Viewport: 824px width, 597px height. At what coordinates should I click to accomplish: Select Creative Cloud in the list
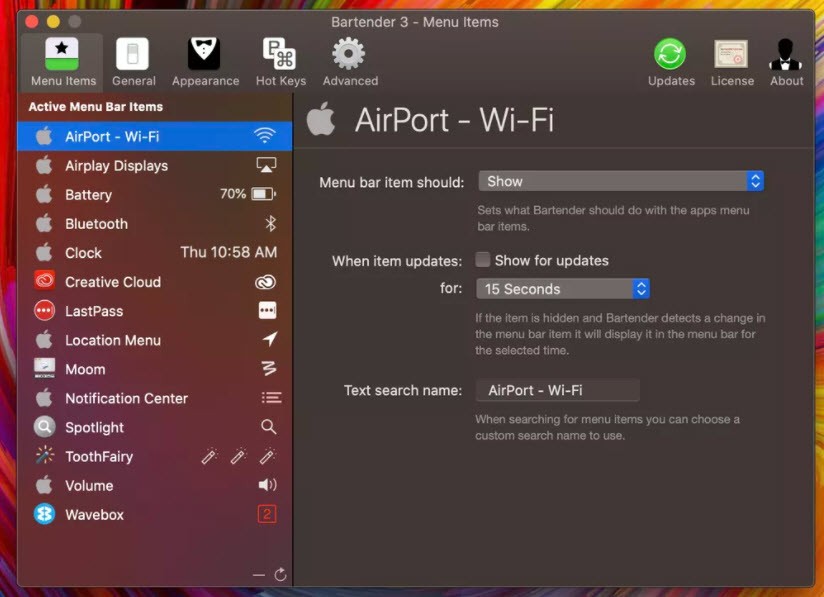click(154, 282)
